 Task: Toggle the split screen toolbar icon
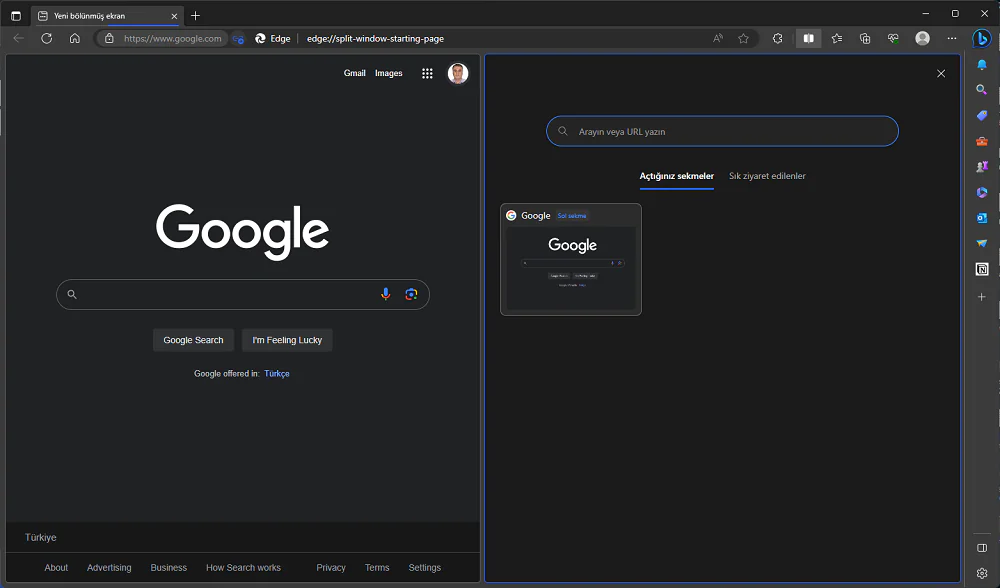[808, 38]
